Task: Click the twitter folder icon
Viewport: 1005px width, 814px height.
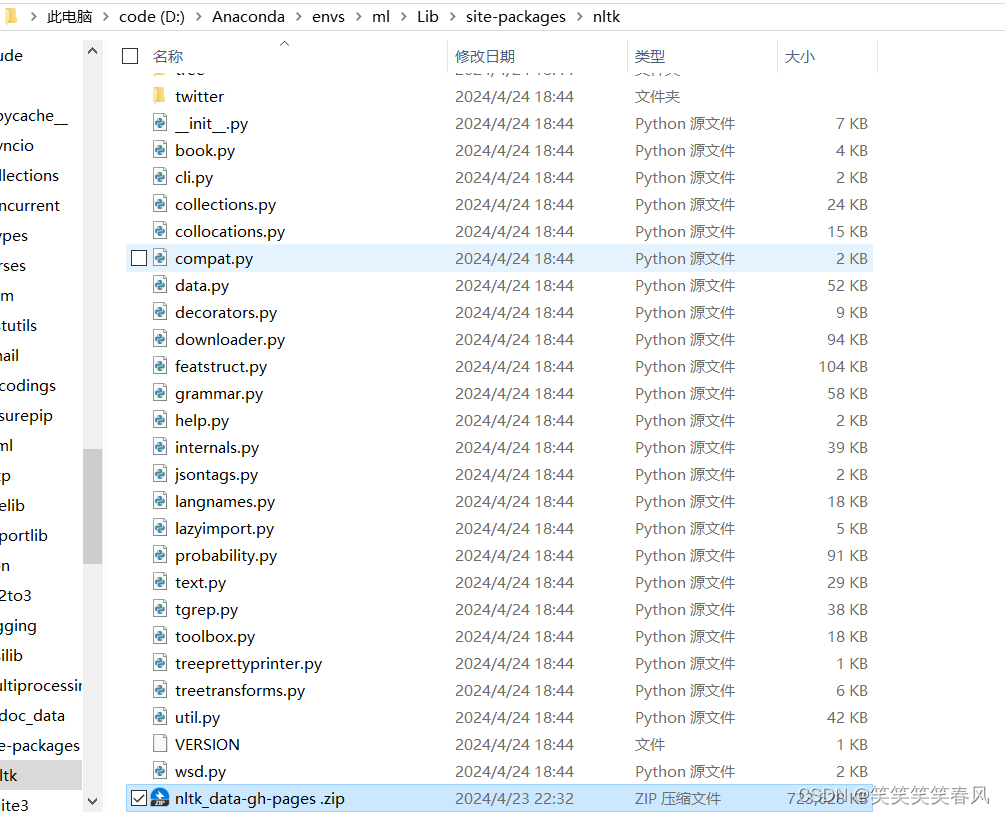Action: [160, 96]
